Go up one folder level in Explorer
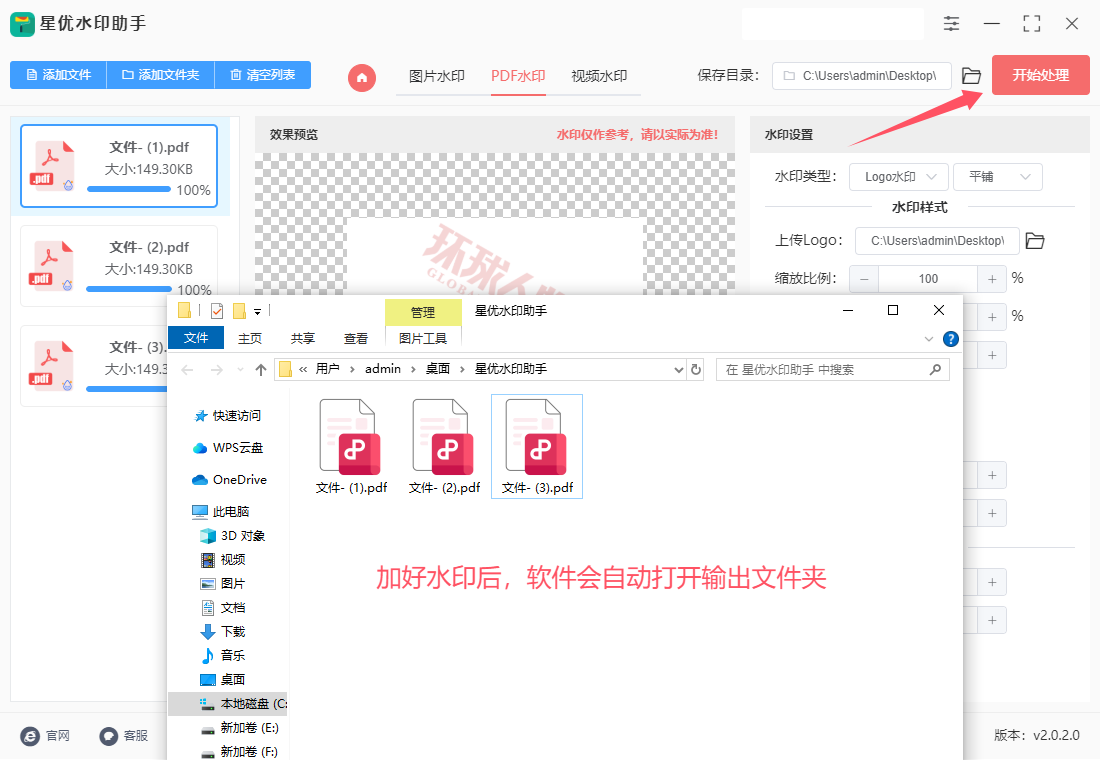 click(x=261, y=370)
